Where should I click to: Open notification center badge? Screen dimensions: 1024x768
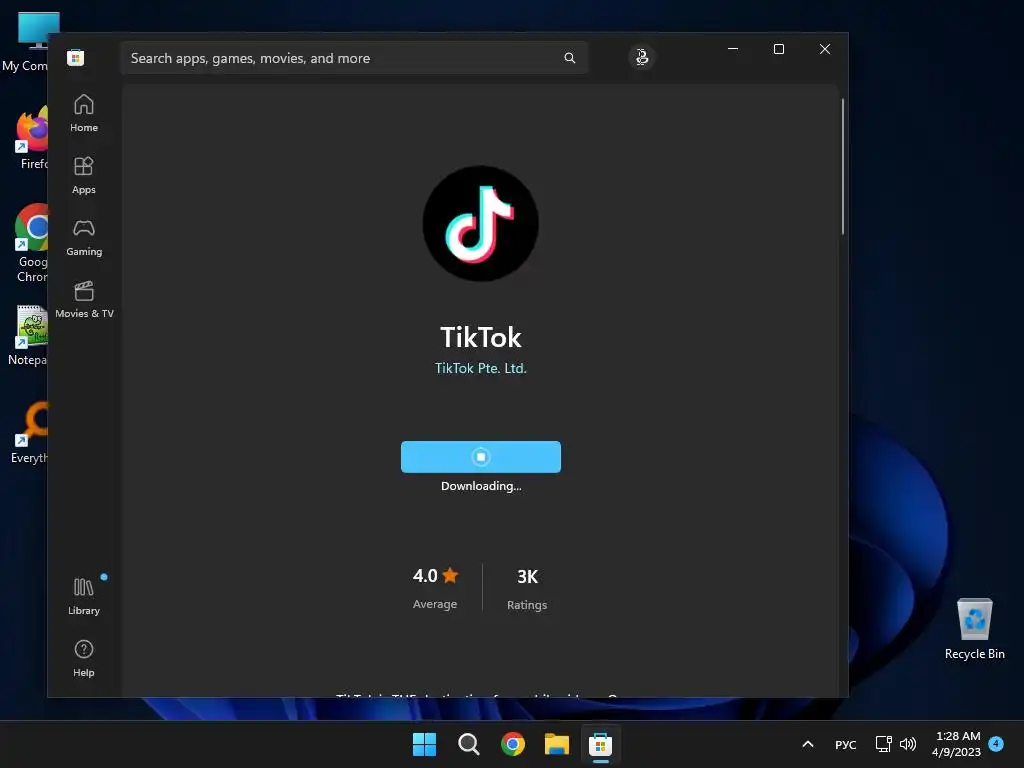coord(997,743)
